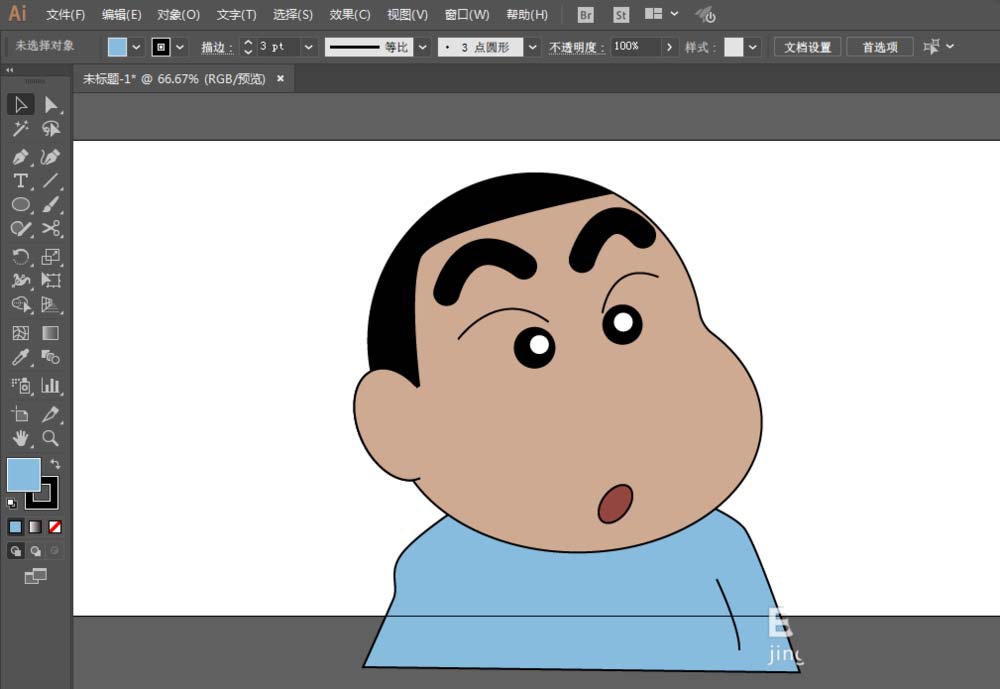The width and height of the screenshot is (1000, 689).
Task: Switch to the Hand tool
Action: pyautogui.click(x=20, y=438)
